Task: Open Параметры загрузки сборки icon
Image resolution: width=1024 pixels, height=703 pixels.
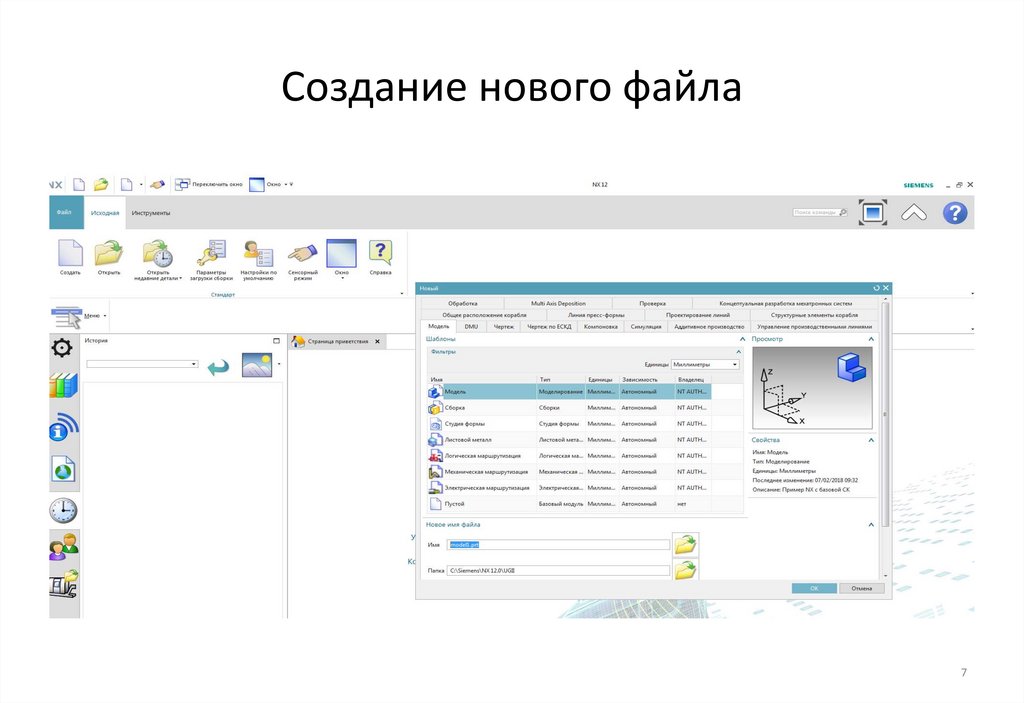Action: [211, 253]
